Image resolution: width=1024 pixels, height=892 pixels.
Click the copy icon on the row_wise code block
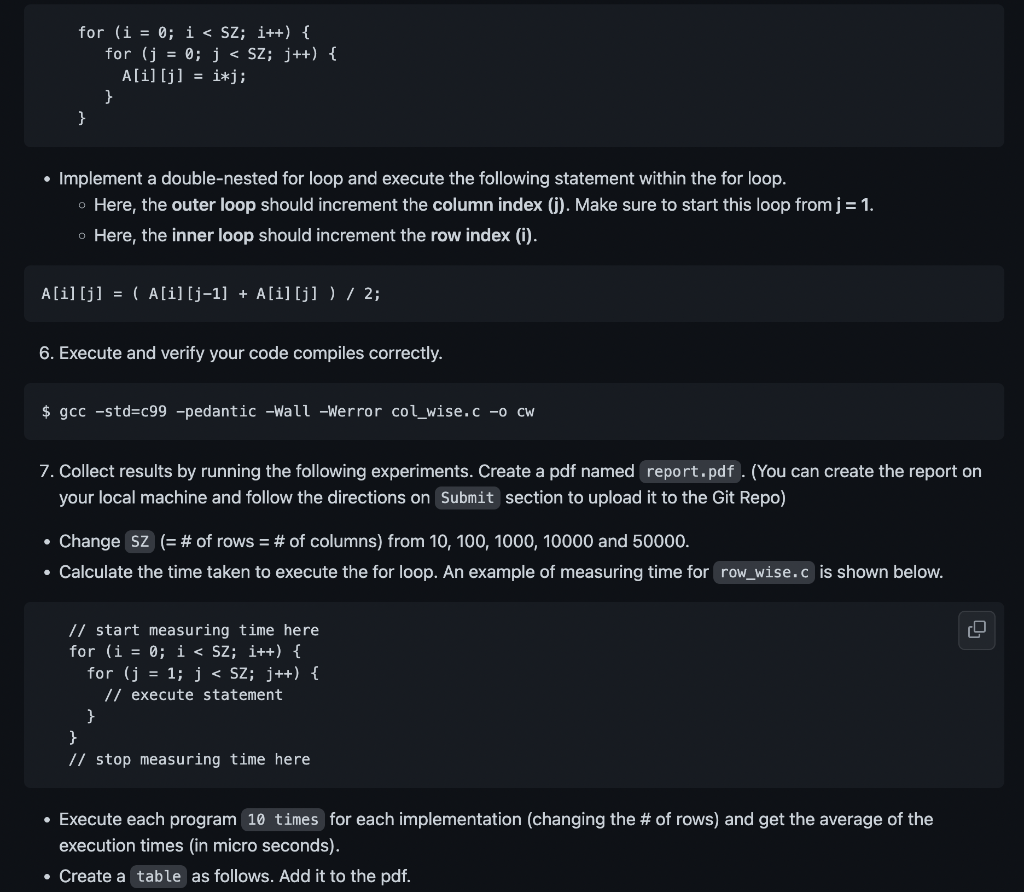977,630
